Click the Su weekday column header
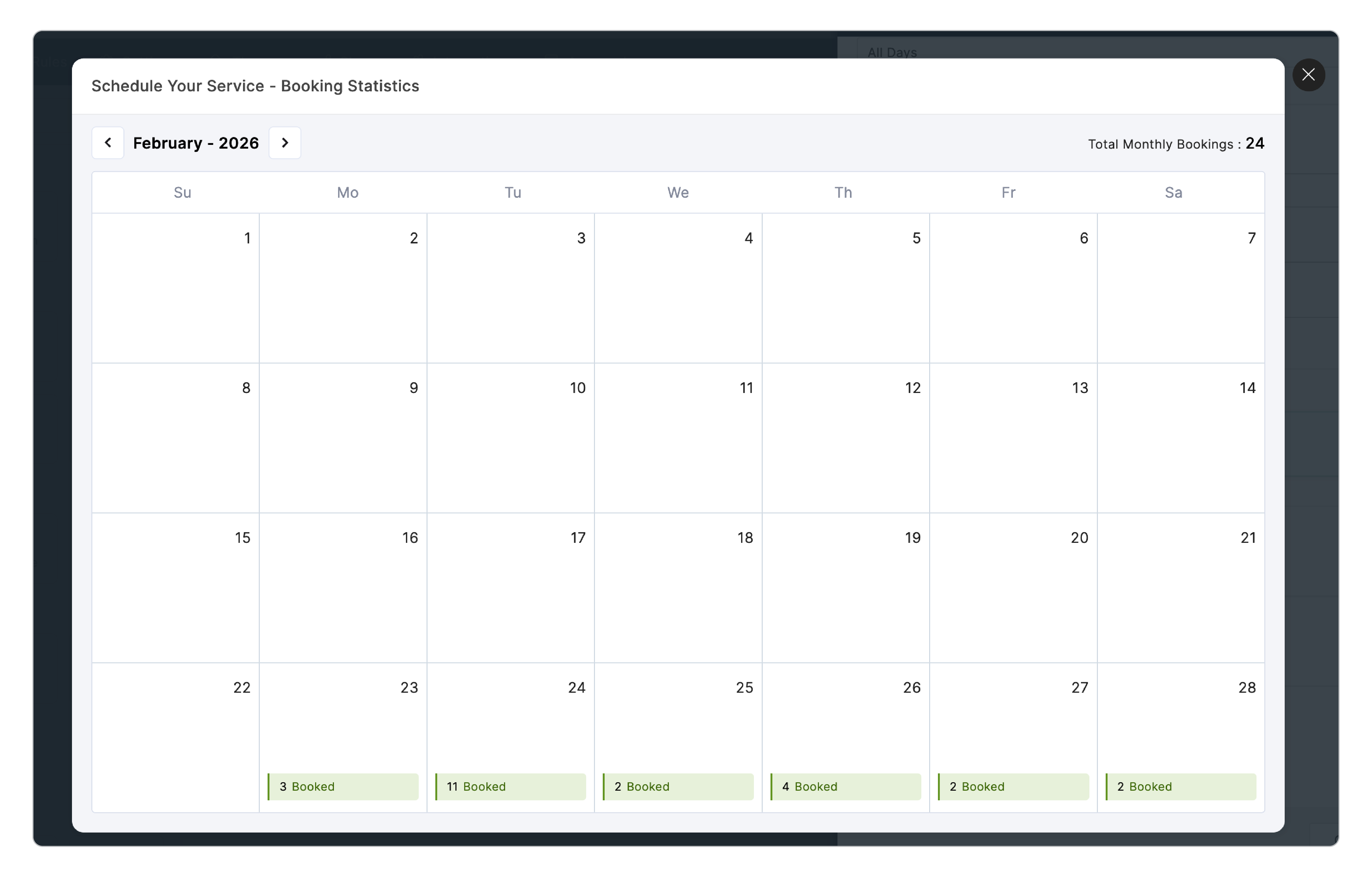Viewport: 1372px width, 877px height. tap(182, 192)
